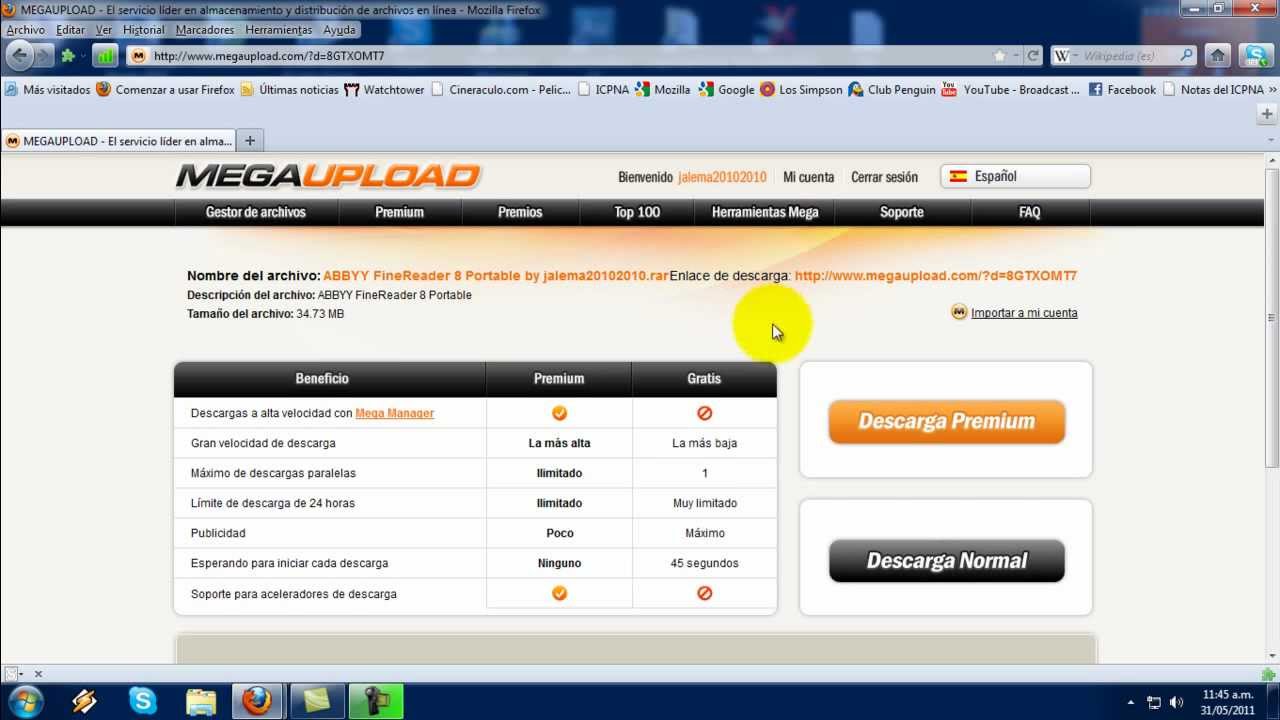Open the bookmark star dropdown arrow
The height and width of the screenshot is (720, 1280).
coord(1015,56)
